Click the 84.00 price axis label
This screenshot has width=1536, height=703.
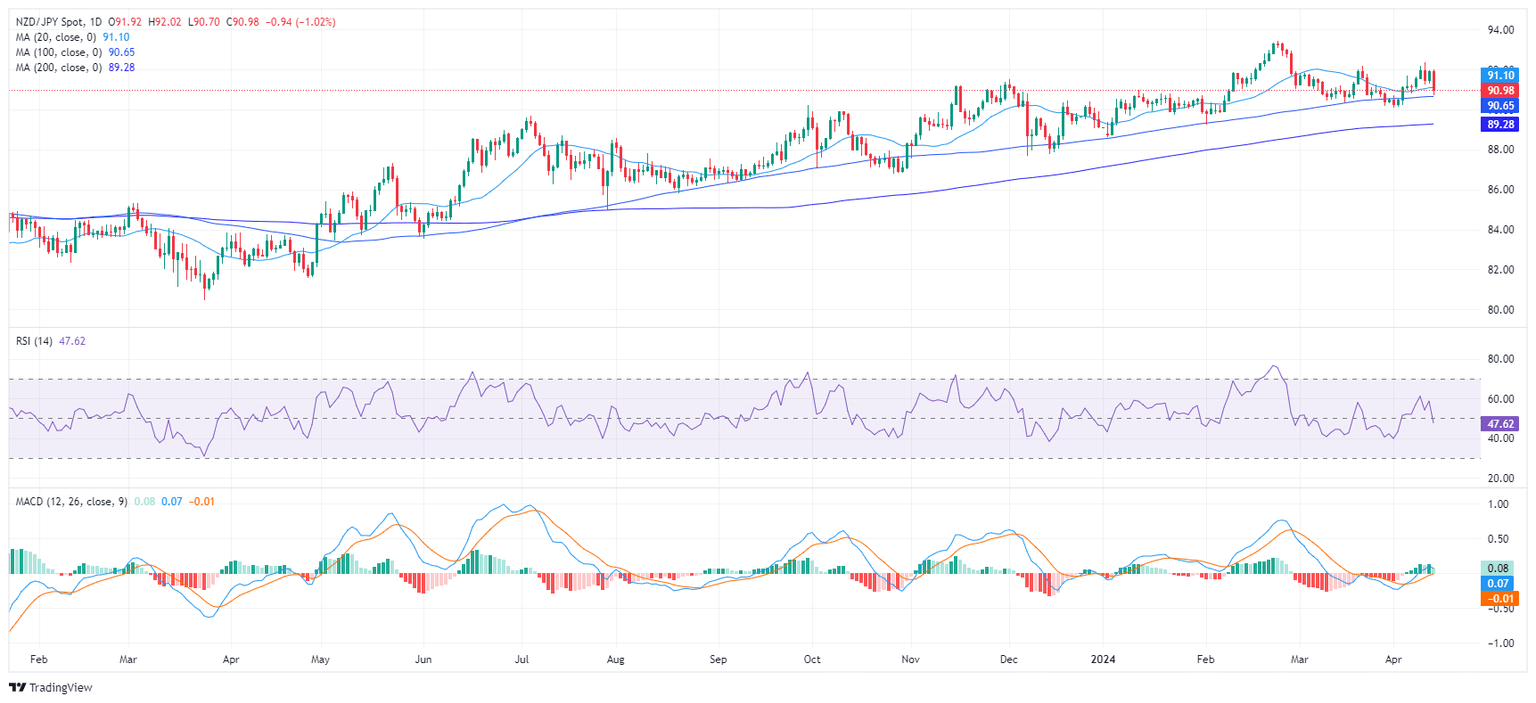pyautogui.click(x=1499, y=230)
